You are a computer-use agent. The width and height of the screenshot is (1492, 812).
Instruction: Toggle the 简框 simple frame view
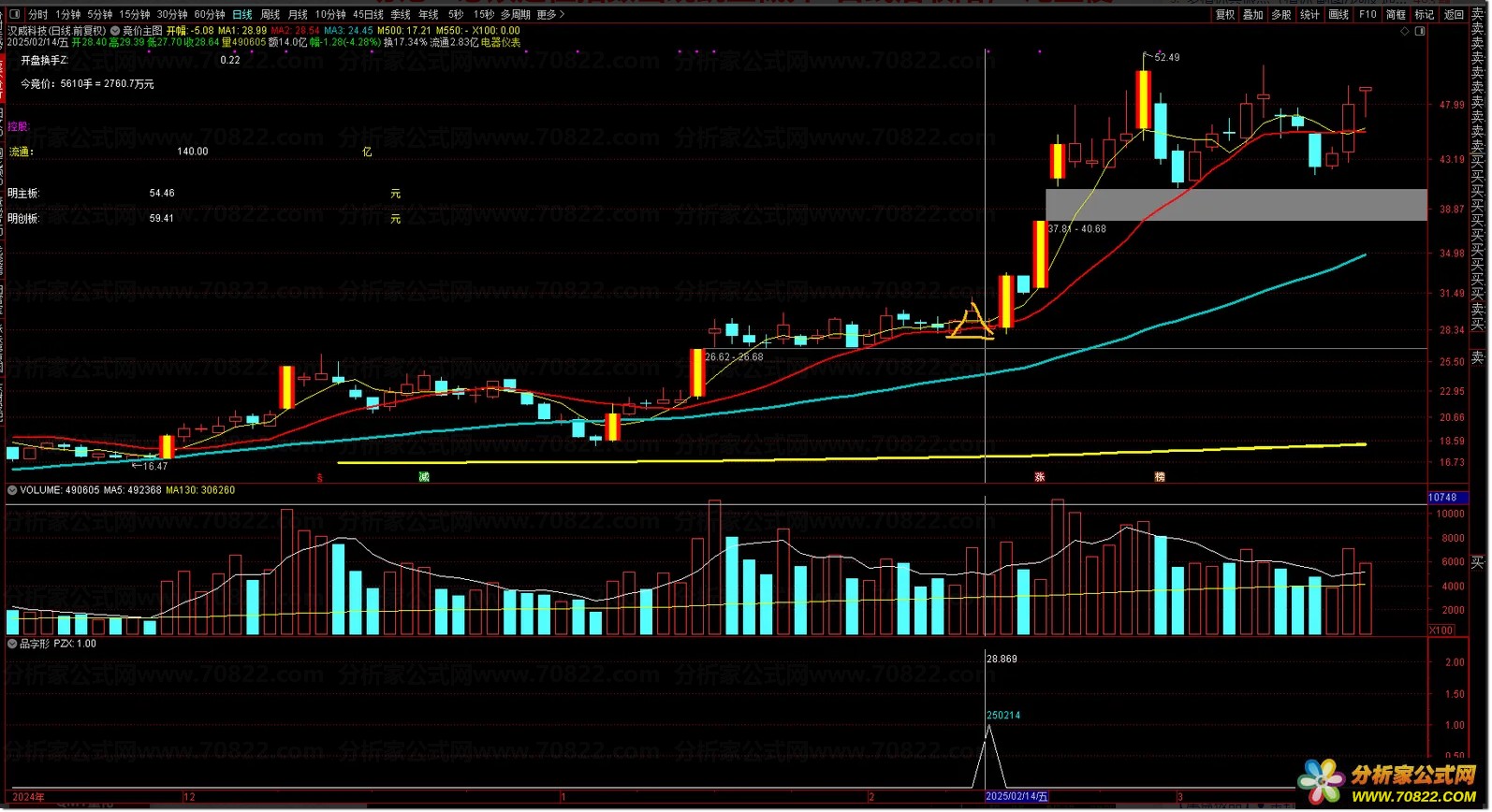coord(1396,14)
